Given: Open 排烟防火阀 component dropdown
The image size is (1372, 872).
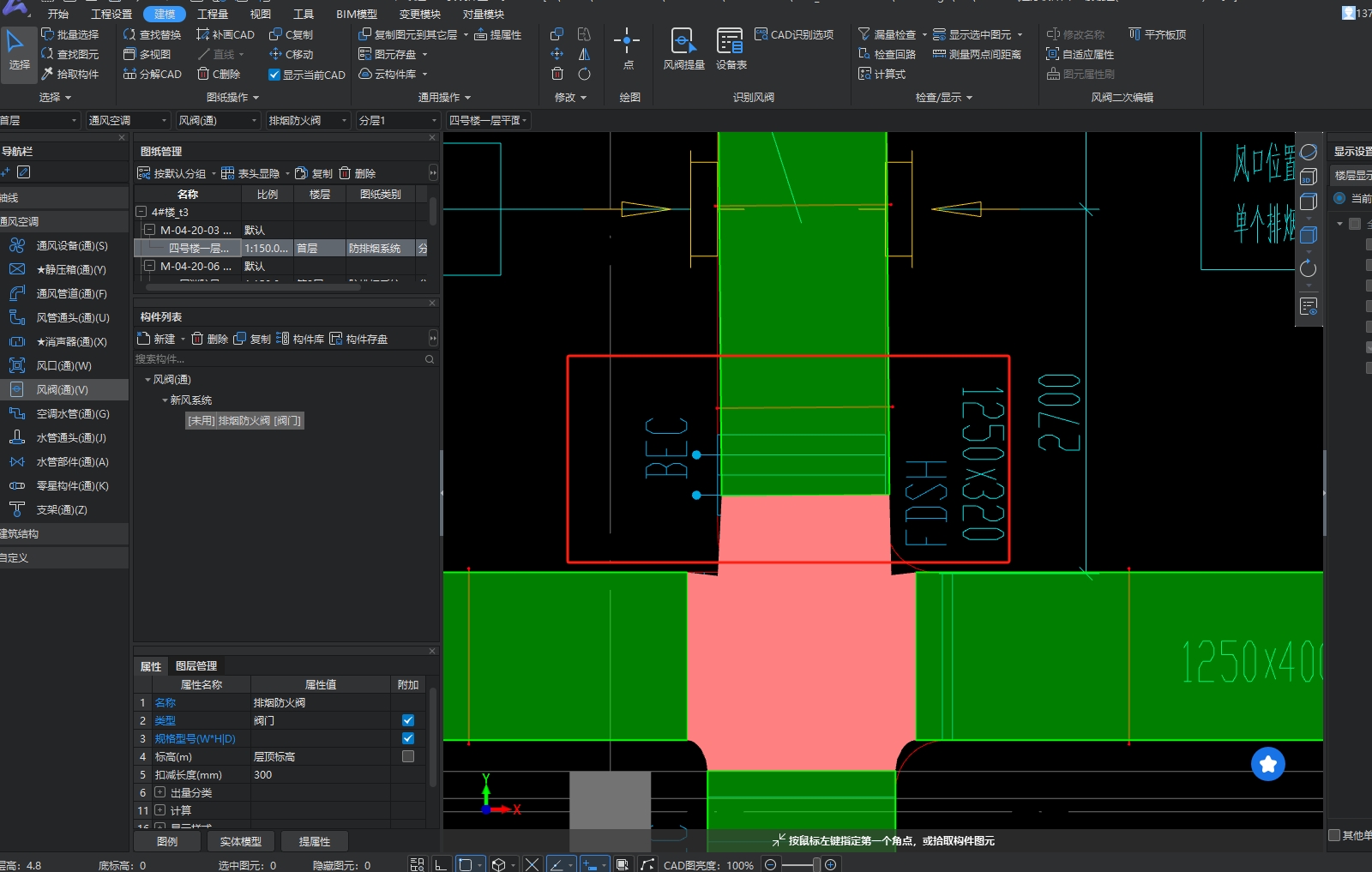Looking at the screenshot, I should click(x=308, y=120).
